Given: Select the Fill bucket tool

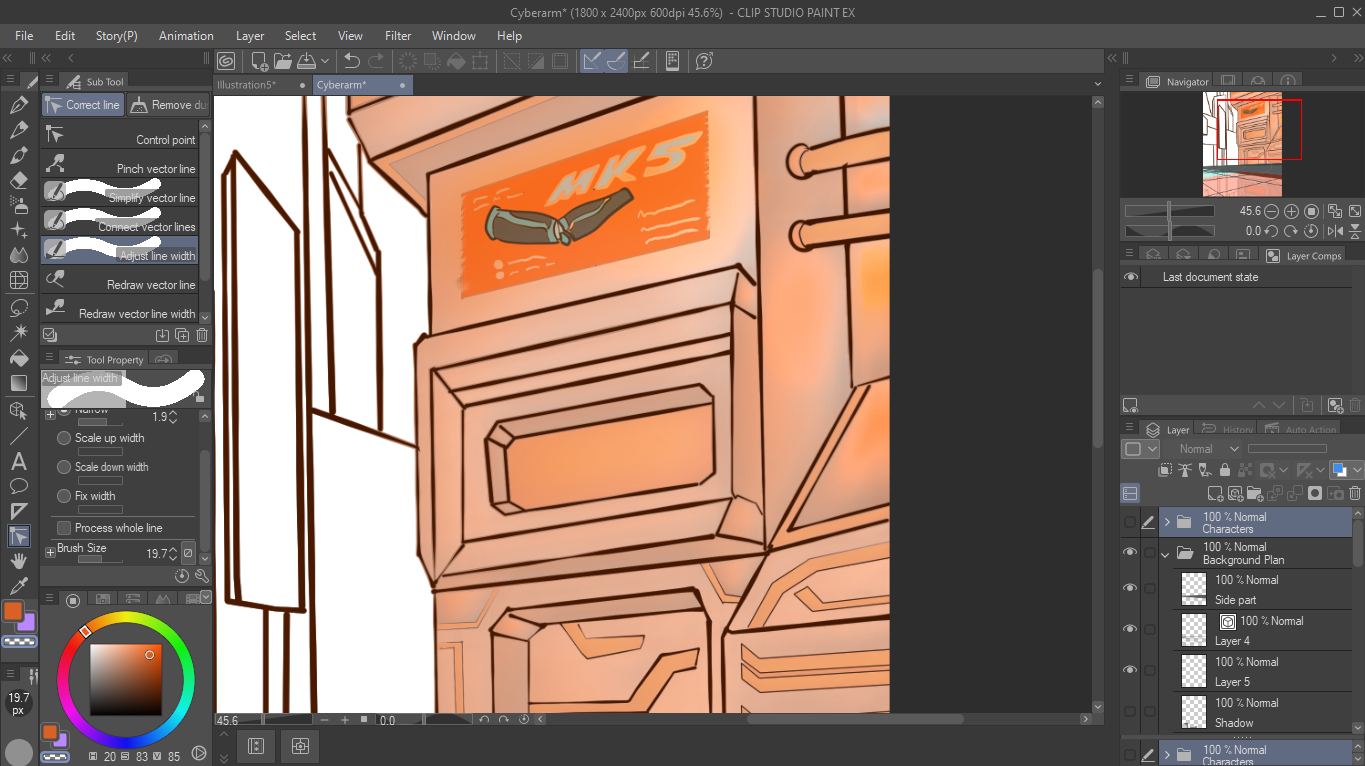Looking at the screenshot, I should (18, 358).
